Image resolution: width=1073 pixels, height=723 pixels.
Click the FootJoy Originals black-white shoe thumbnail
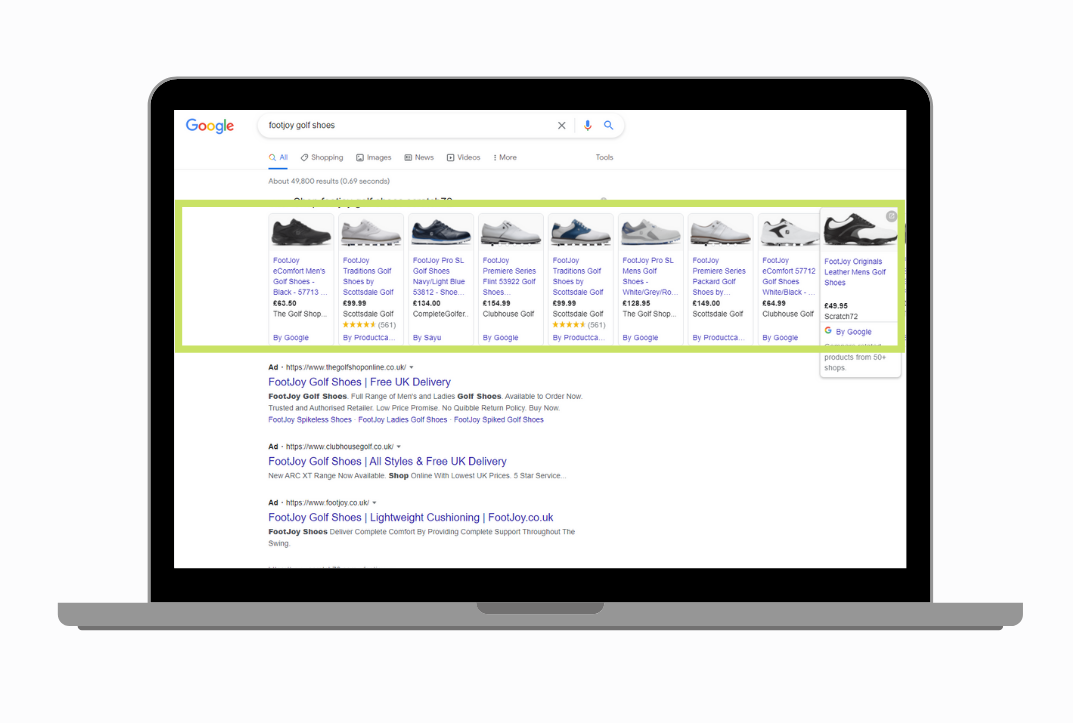859,229
